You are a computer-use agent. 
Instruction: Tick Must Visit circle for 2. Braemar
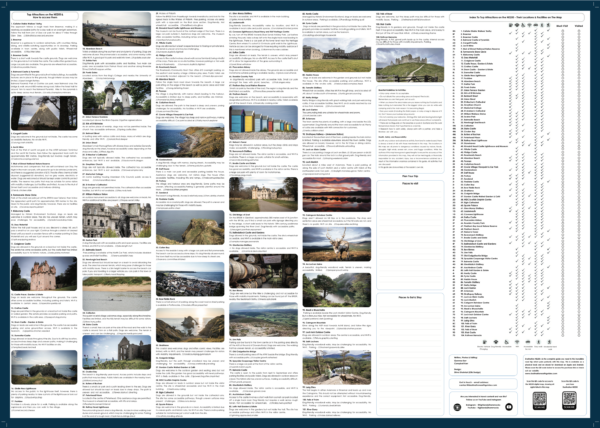click(562, 34)
